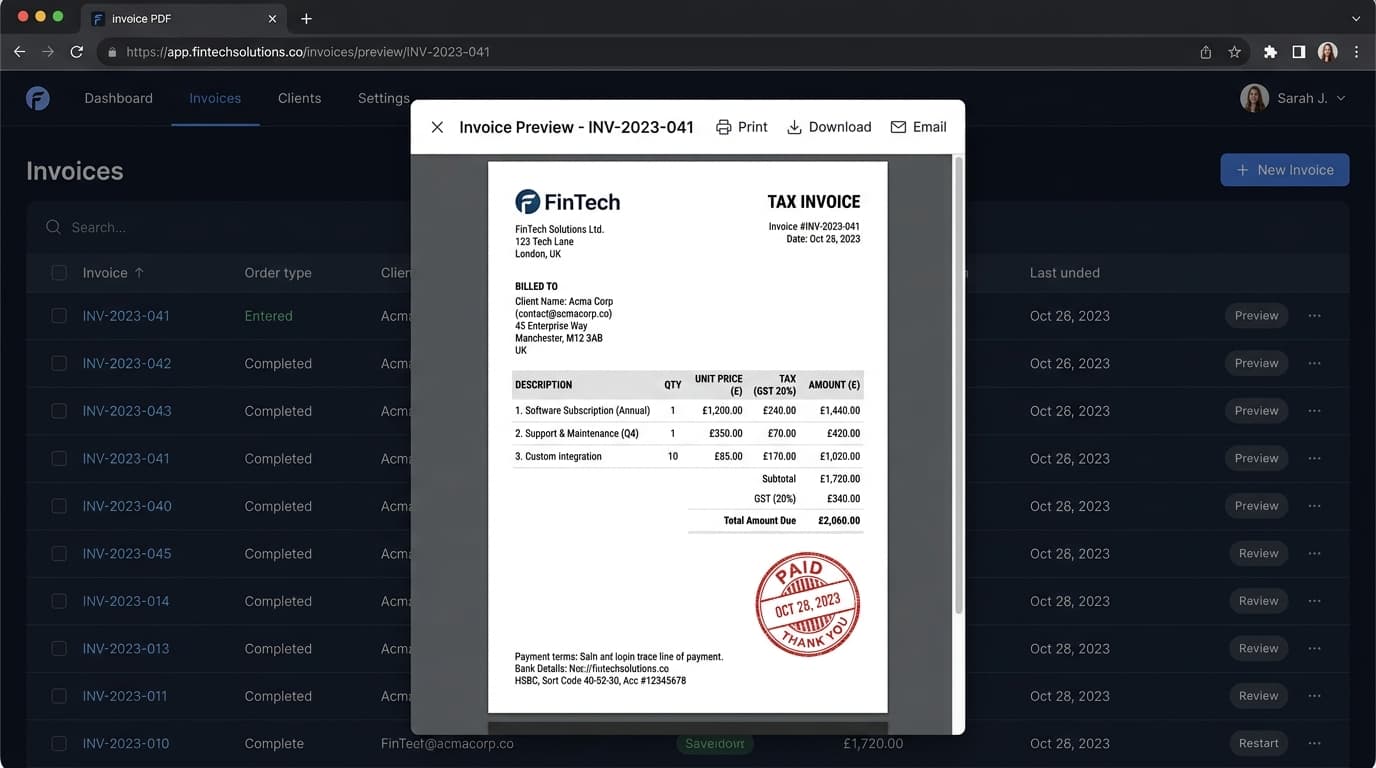This screenshot has height=768, width=1376.
Task: Open the INV-2023-011 invoice link
Action: tap(125, 696)
